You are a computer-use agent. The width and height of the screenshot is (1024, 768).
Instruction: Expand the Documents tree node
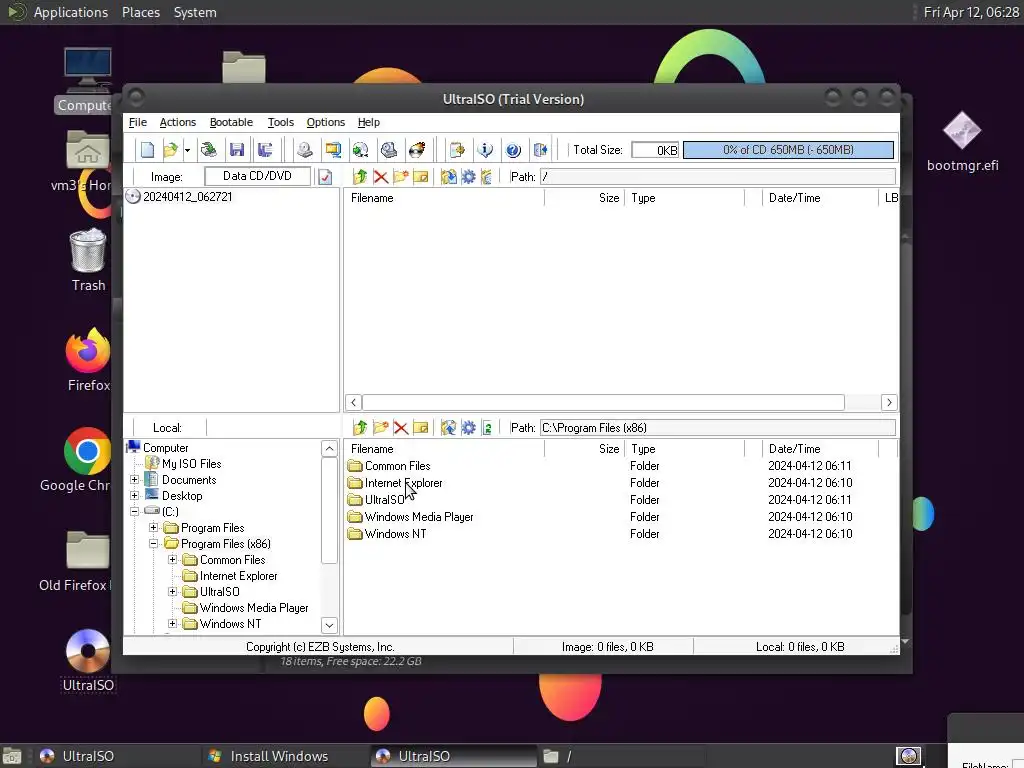(x=135, y=479)
